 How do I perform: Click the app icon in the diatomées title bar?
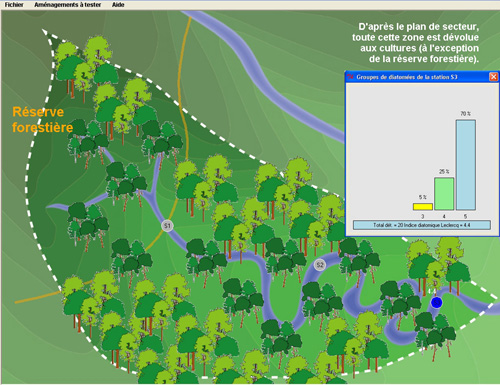click(x=350, y=77)
